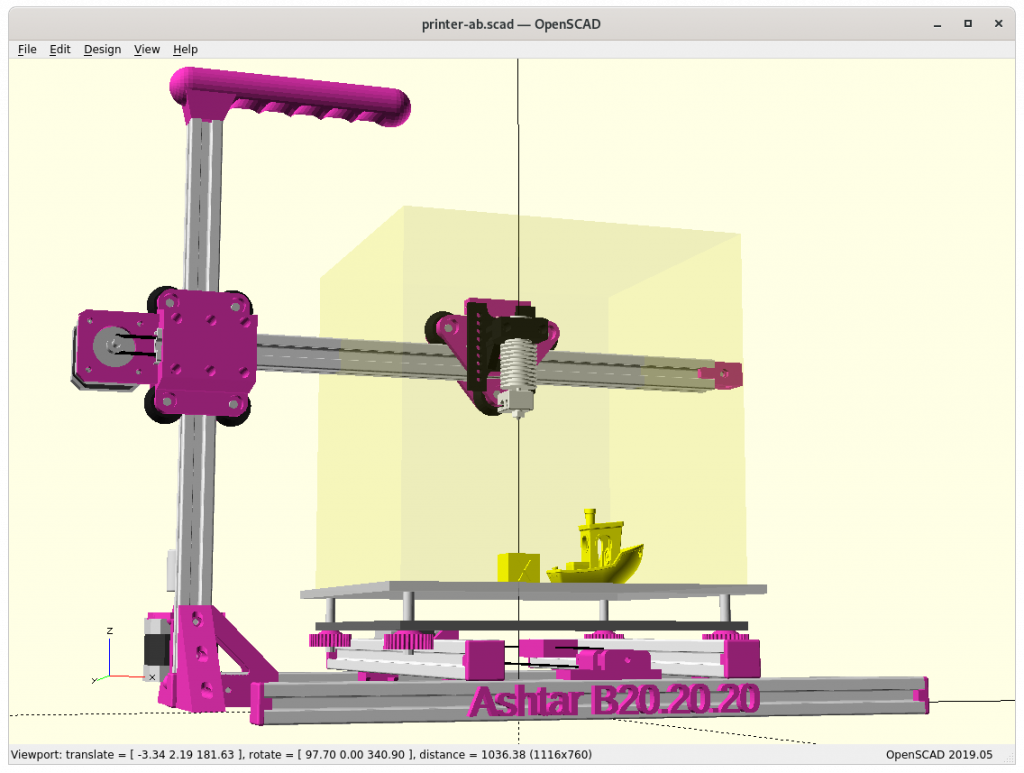Click the yellow calibration cube on bed
1024x773 pixels.
pos(519,567)
